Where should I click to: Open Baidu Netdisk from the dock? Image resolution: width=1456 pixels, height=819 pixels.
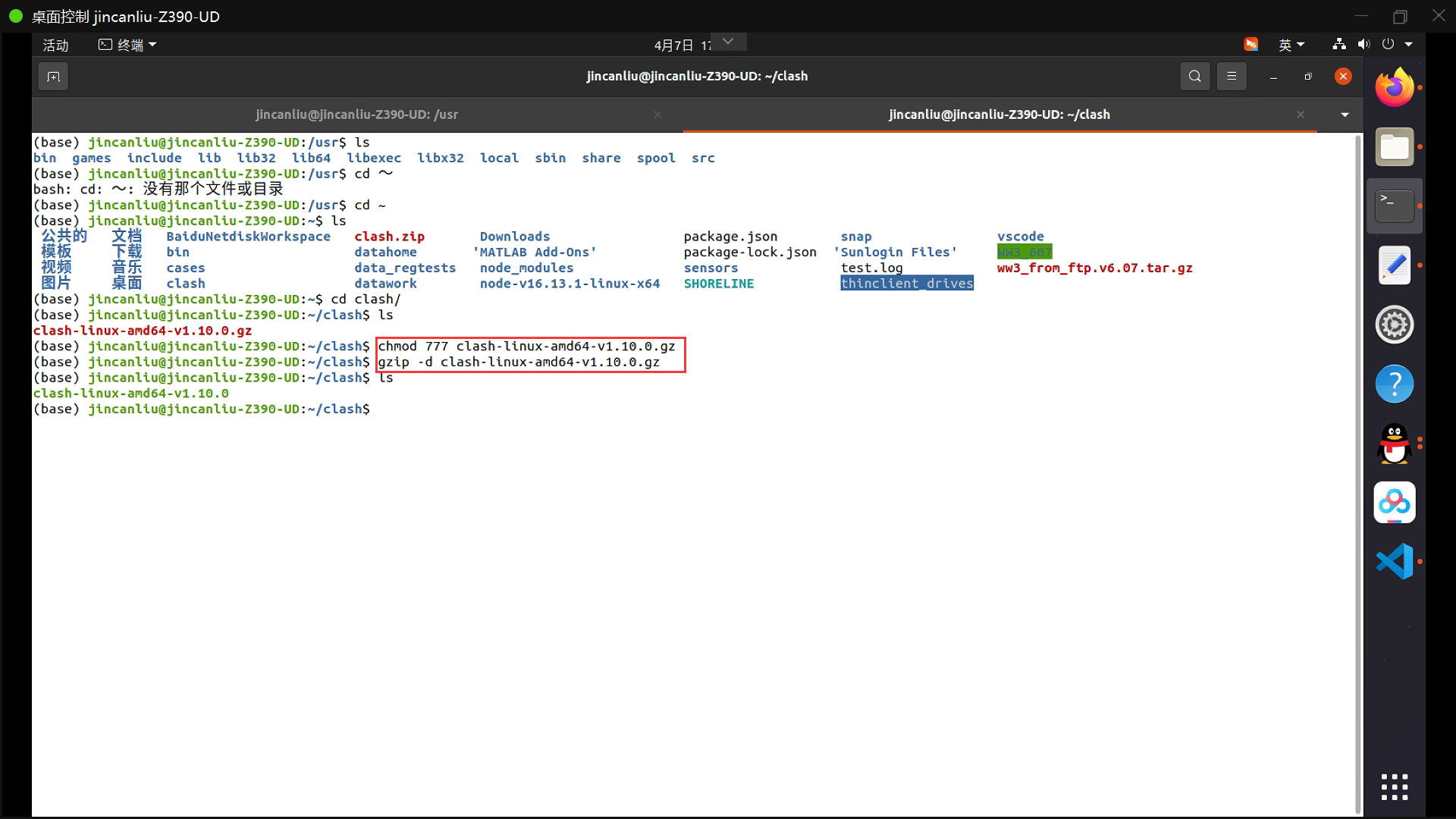1394,502
